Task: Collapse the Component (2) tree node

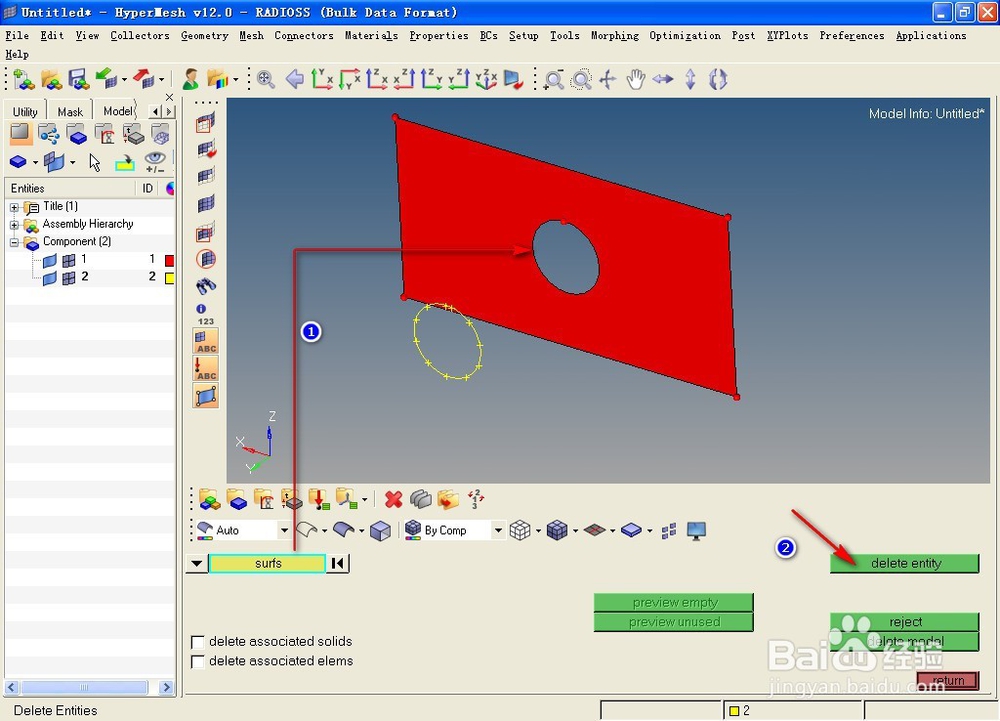Action: tap(14, 242)
